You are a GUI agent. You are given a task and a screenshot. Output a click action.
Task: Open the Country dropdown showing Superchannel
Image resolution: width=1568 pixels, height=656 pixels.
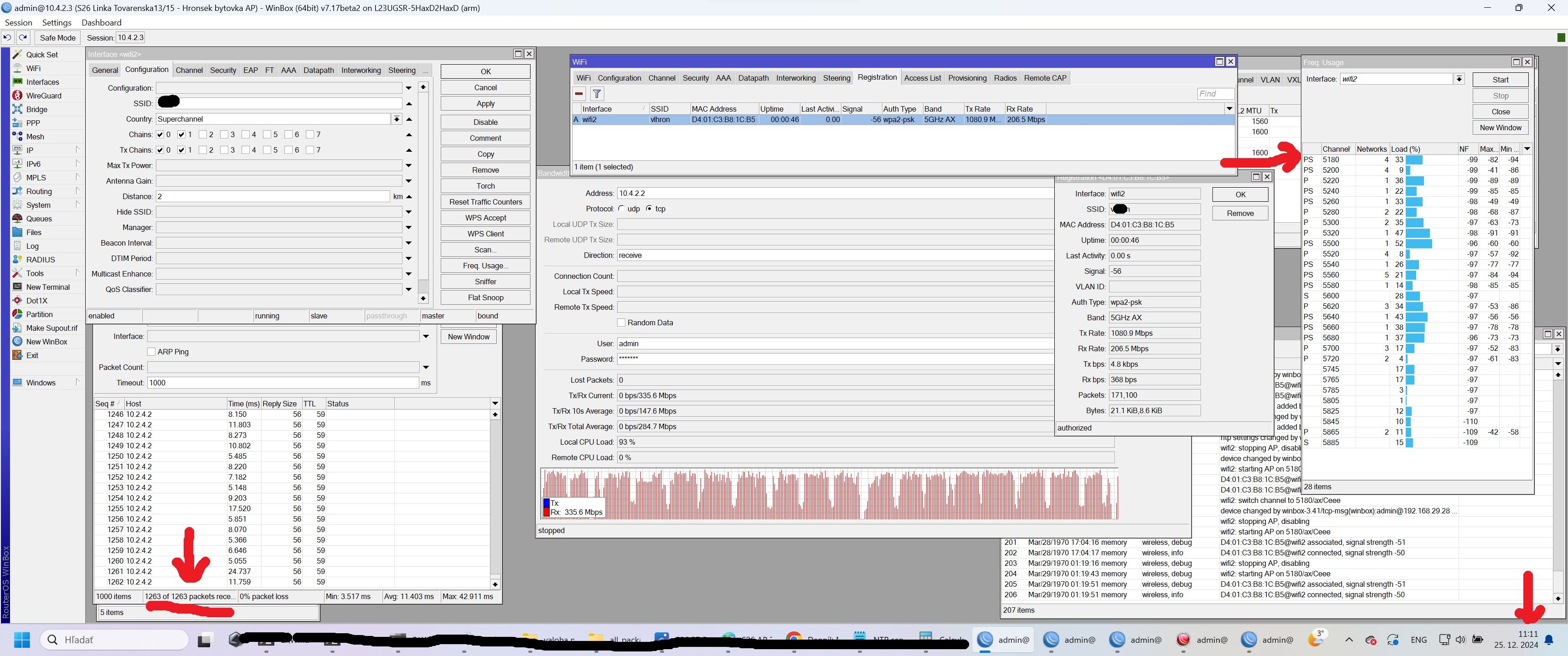(397, 118)
